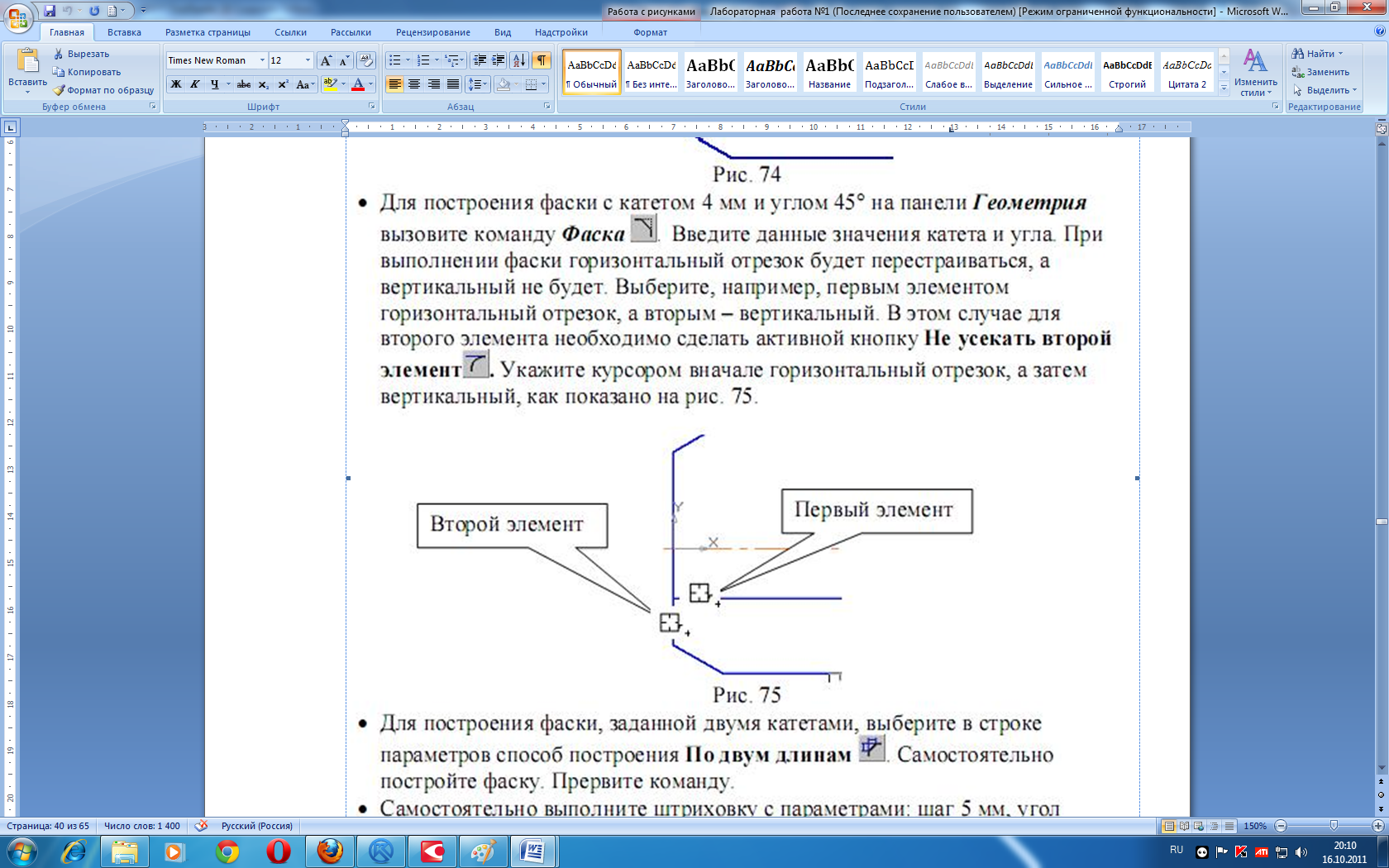
Task: Open the line spacing dropdown
Action: 478,84
